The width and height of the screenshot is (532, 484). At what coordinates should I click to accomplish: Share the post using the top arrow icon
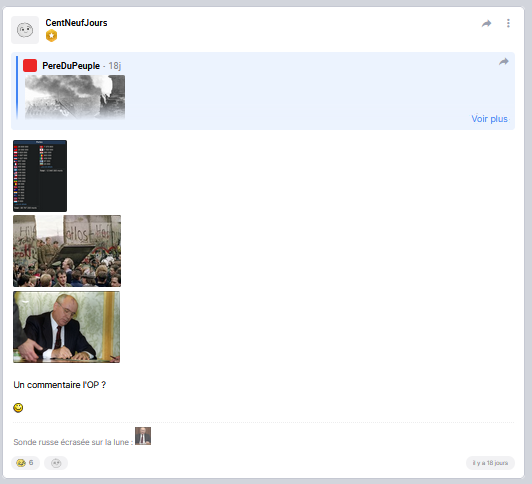pyautogui.click(x=487, y=23)
